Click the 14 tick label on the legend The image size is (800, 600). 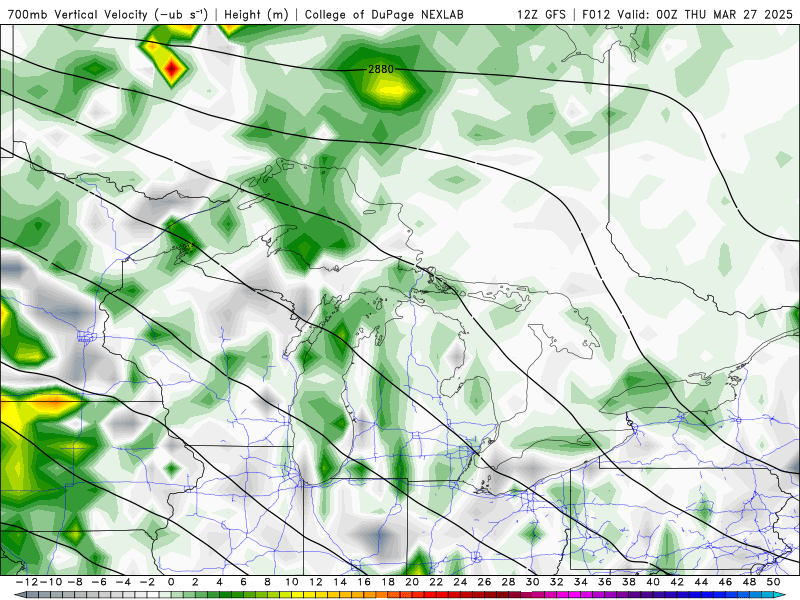(340, 582)
